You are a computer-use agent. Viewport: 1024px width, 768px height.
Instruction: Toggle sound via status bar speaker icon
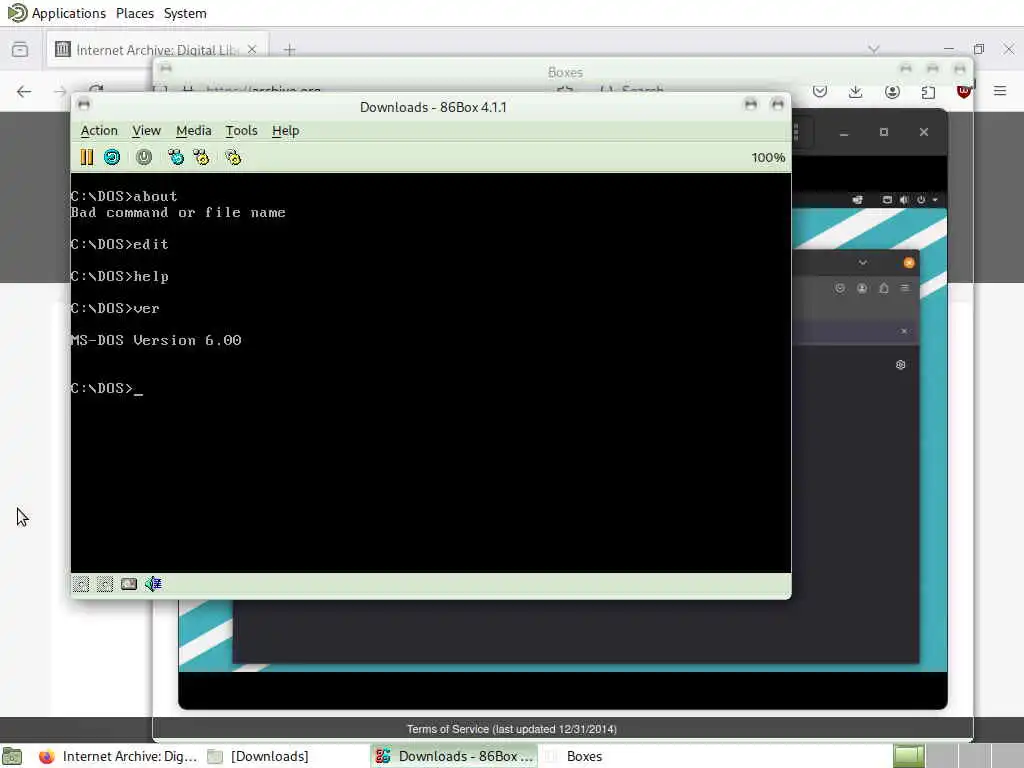153,584
